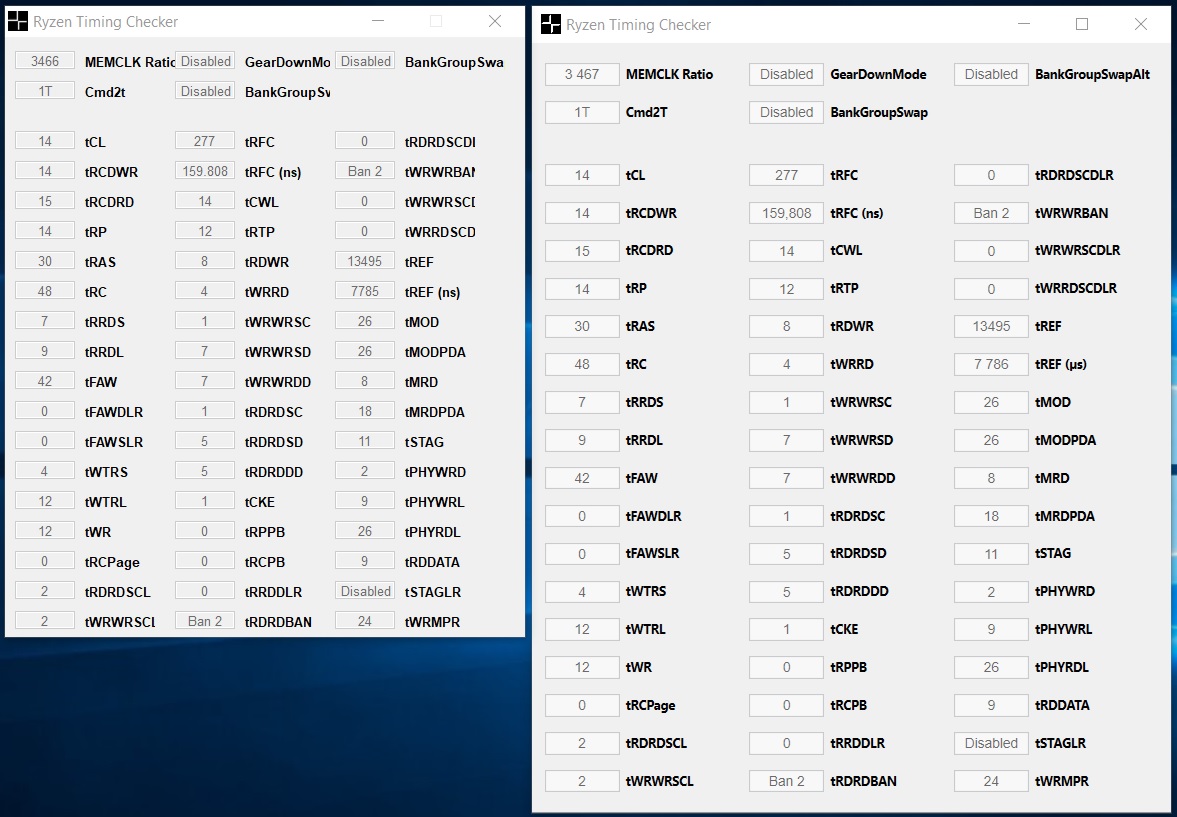Click the tRRDL value 9 in right window
This screenshot has width=1177, height=817.
(582, 440)
